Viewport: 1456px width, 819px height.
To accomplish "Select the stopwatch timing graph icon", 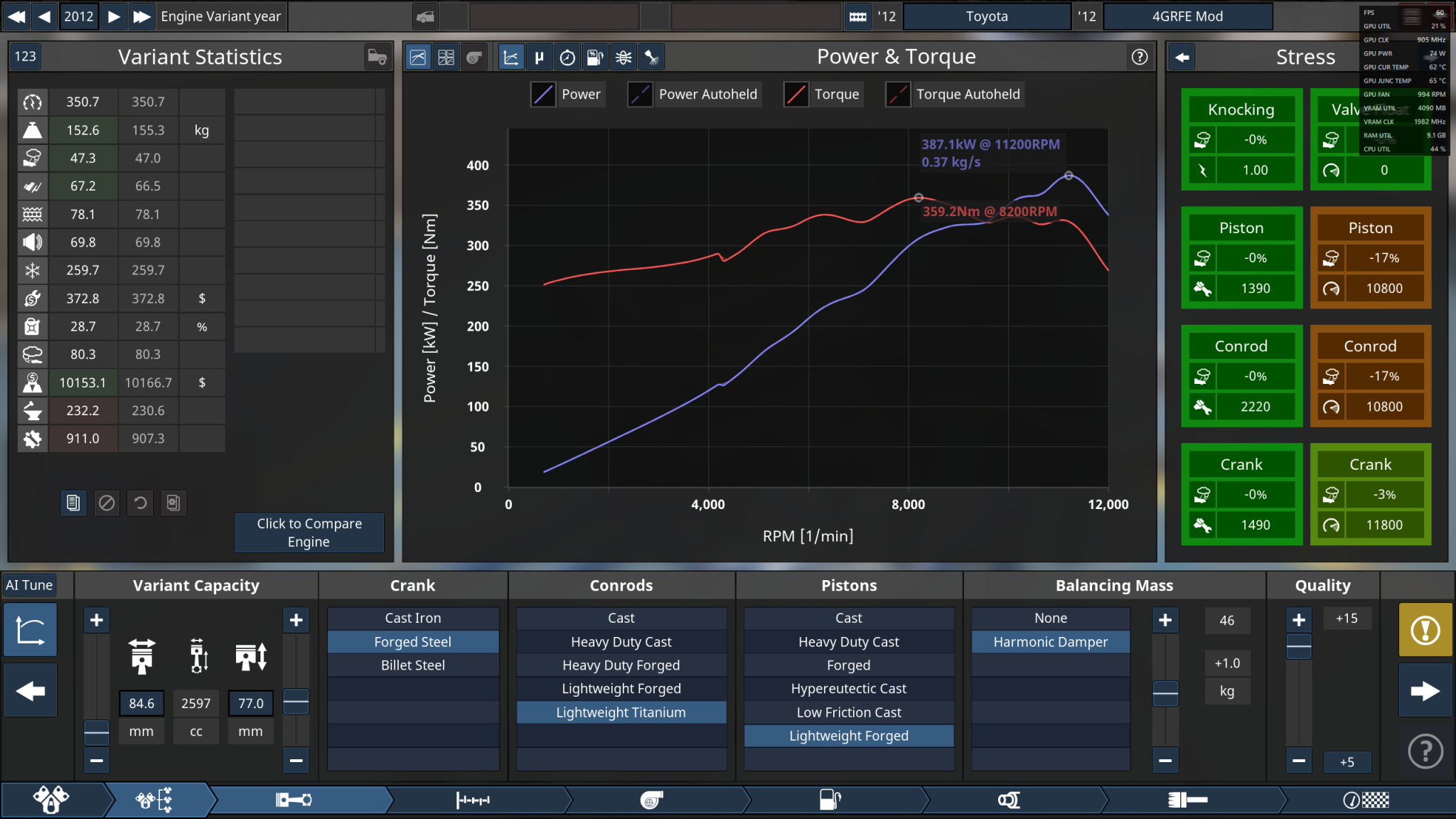I will tap(567, 58).
